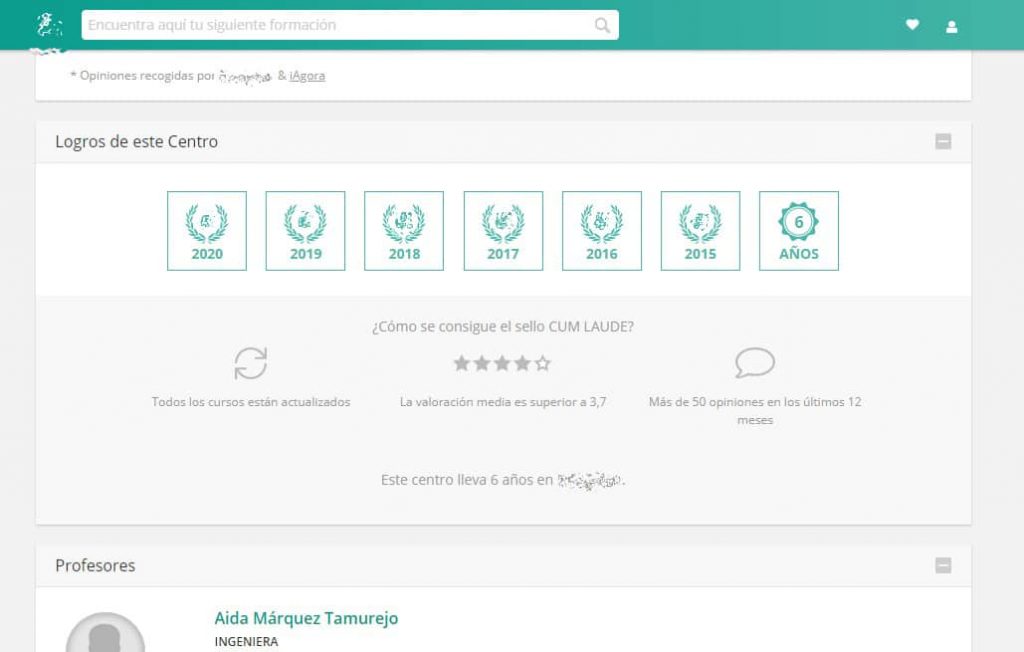1024x652 pixels.
Task: Collapse the Logros de este Centro panel
Action: [944, 142]
